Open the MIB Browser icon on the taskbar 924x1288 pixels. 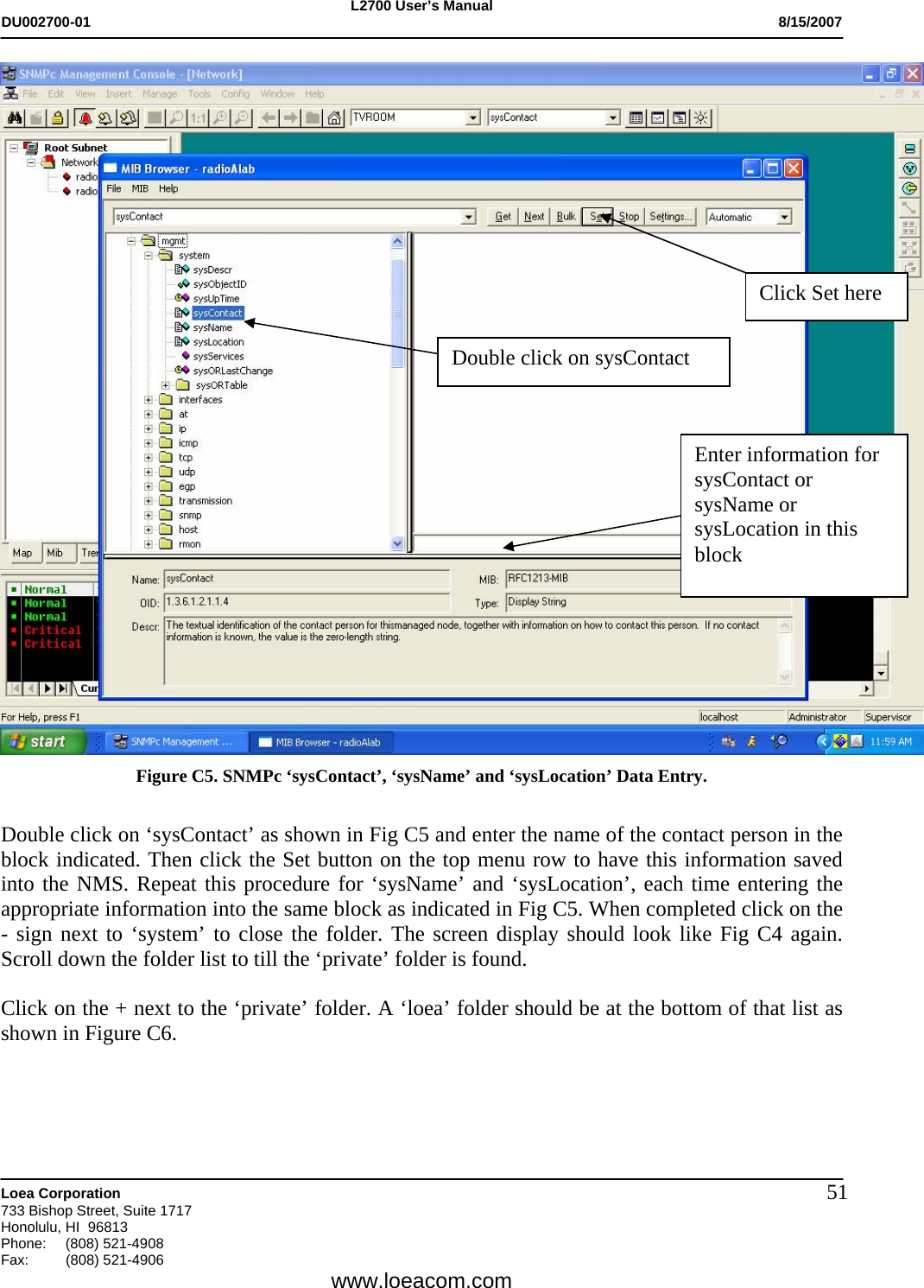tap(321, 741)
